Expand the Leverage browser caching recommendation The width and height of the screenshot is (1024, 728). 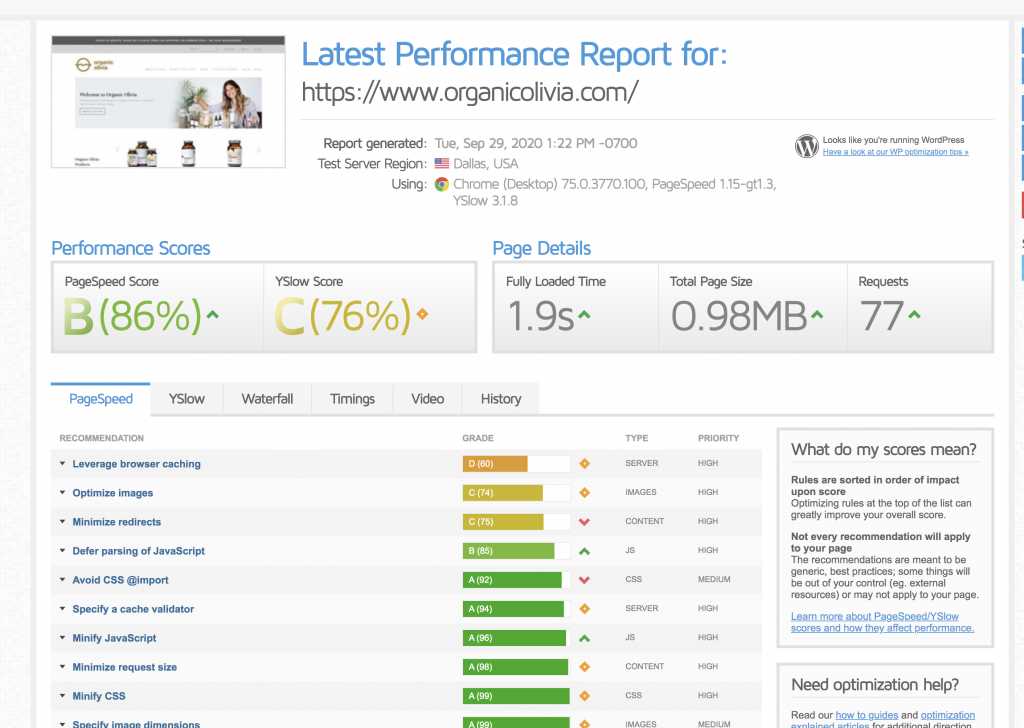[x=136, y=464]
